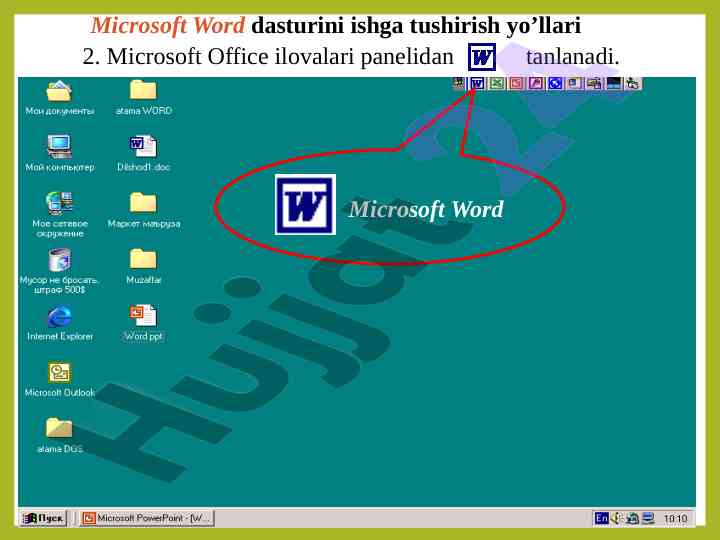Switch to Microsoft PowerPoint taskbar button
This screenshot has height=540, width=720.
click(x=147, y=518)
